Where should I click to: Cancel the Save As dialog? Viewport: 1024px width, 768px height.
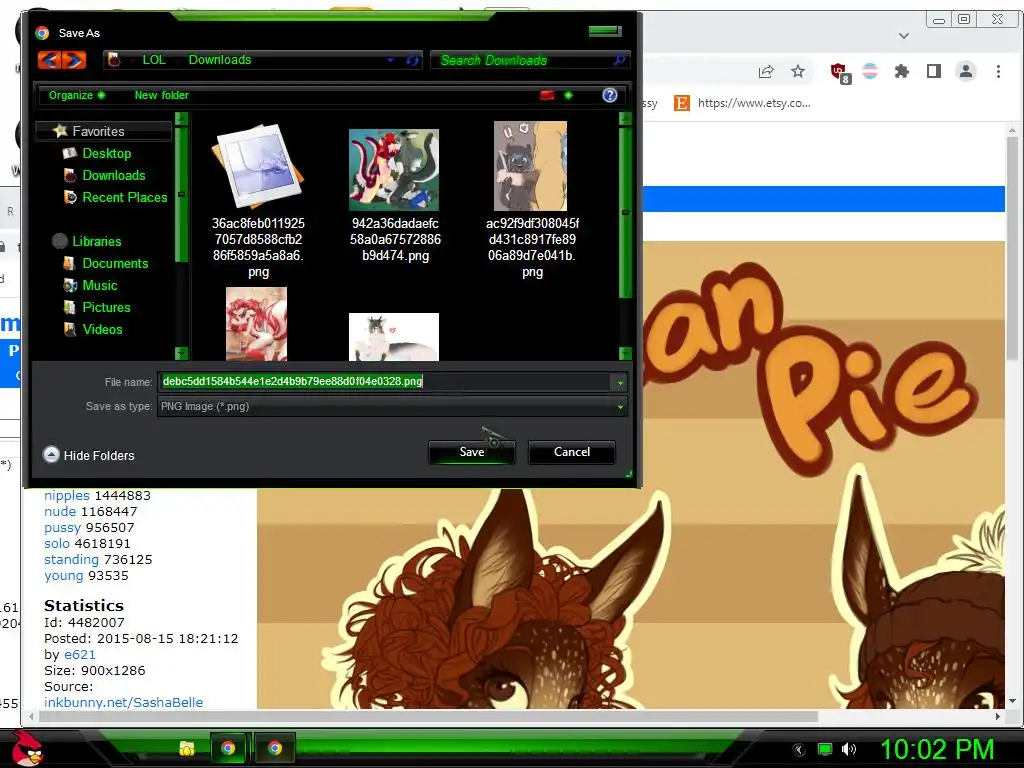point(571,452)
